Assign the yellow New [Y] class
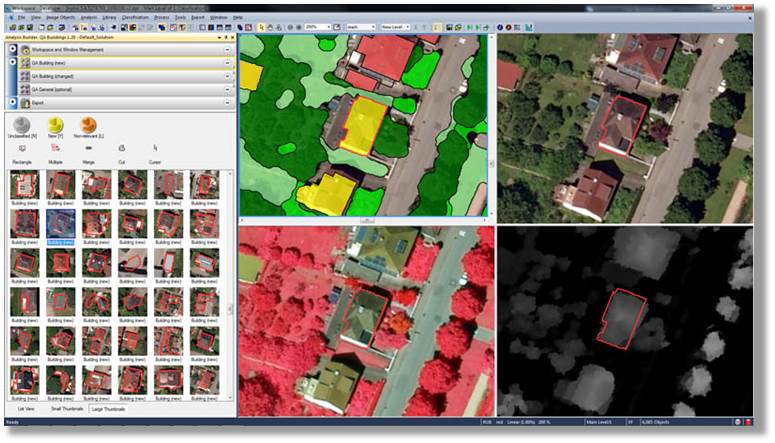This screenshot has height=443, width=775. point(55,128)
